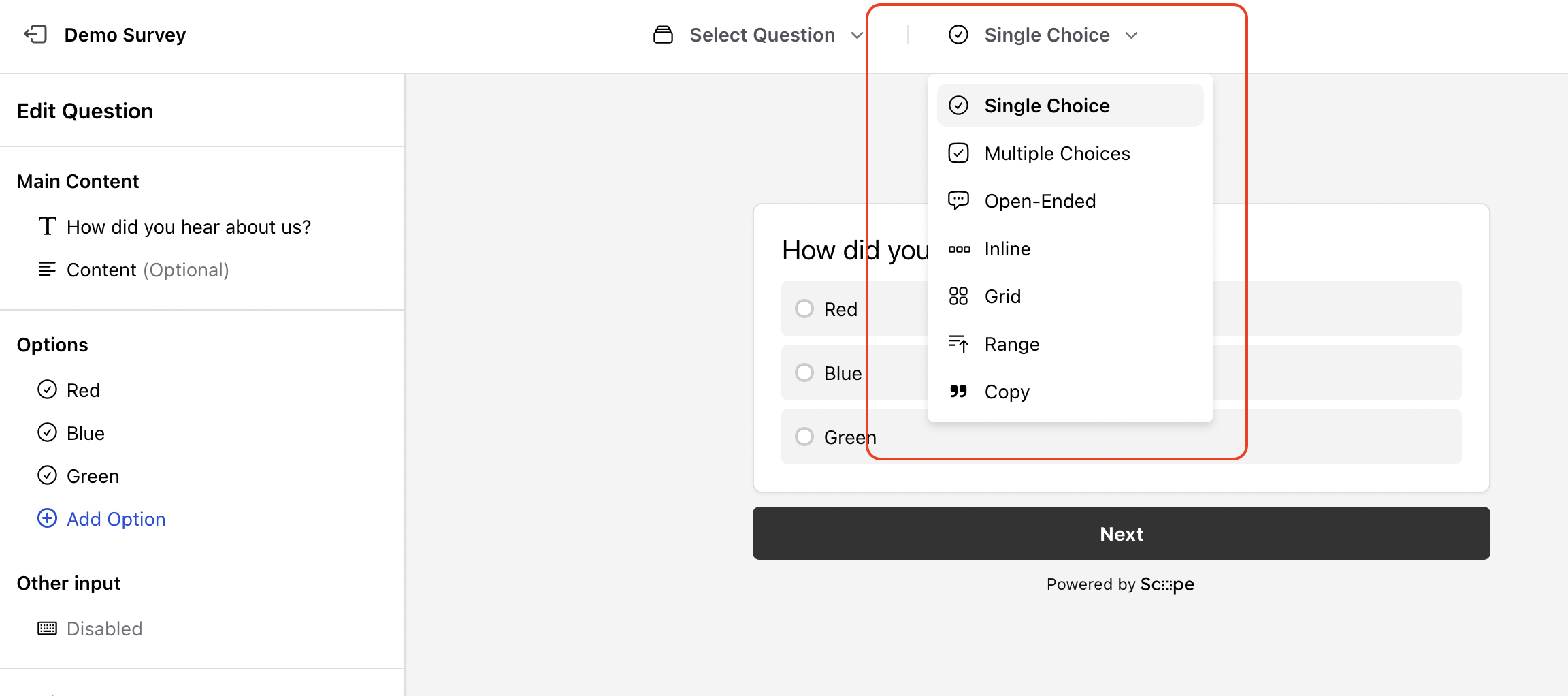
Task: Select the Open-Ended speech bubble icon
Action: click(x=959, y=200)
